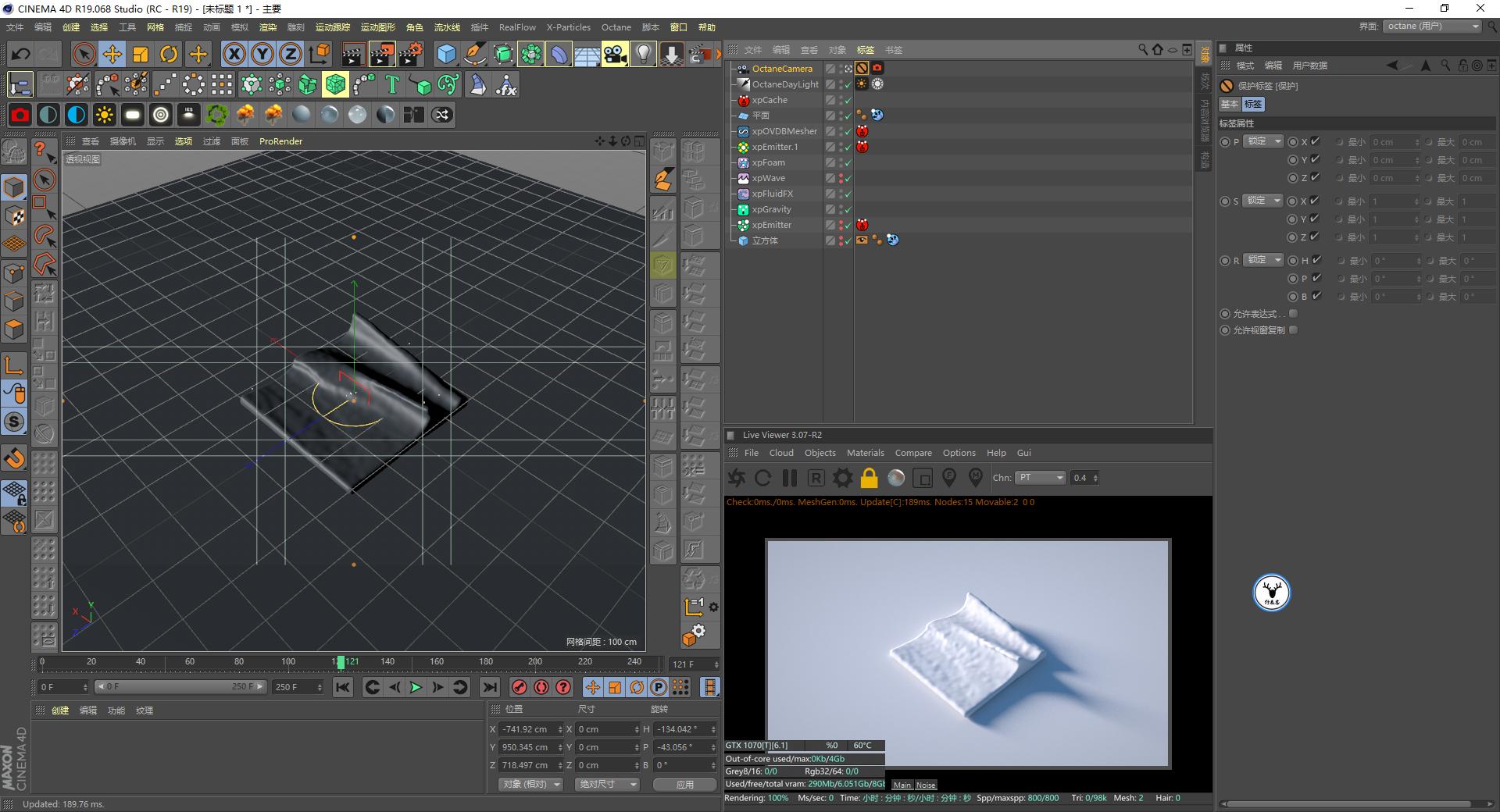The image size is (1500, 812).
Task: Add a Cube primitive object
Action: coord(446,54)
